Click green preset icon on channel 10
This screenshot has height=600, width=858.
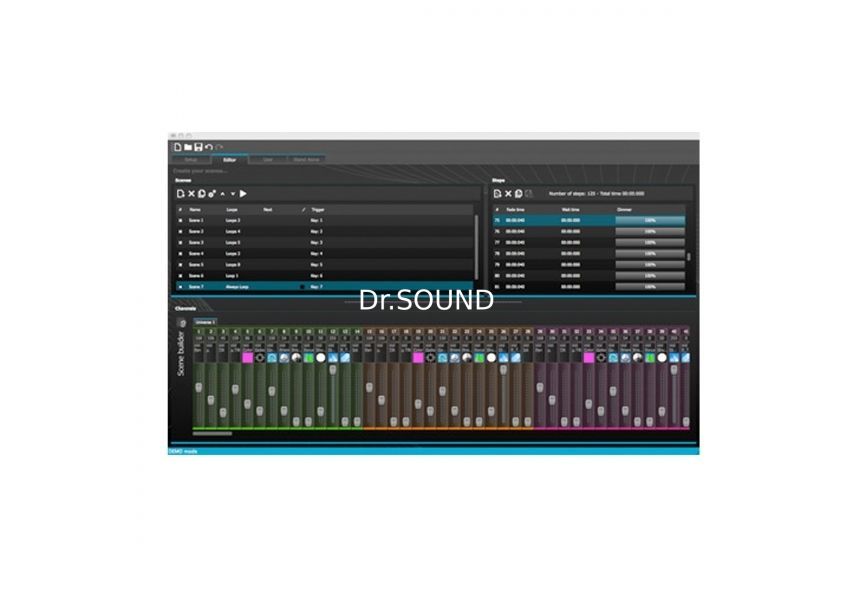[309, 358]
